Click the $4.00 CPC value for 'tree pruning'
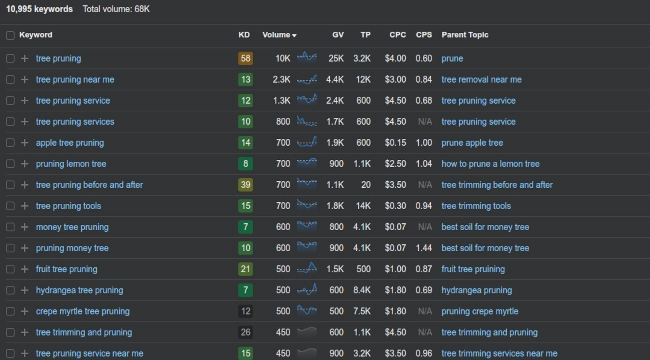Image resolution: width=650 pixels, height=360 pixels. point(395,58)
